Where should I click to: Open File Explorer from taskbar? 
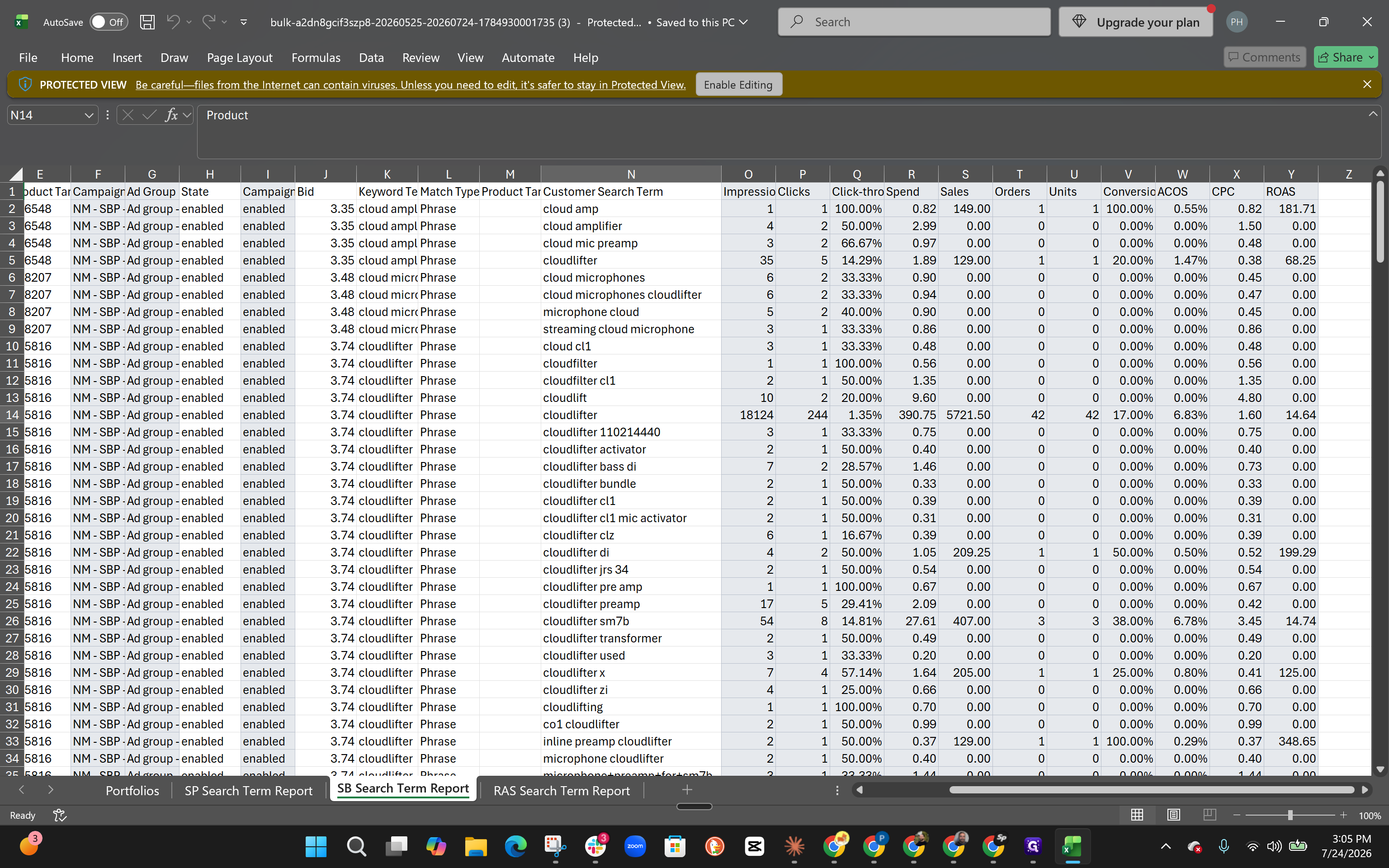[476, 846]
